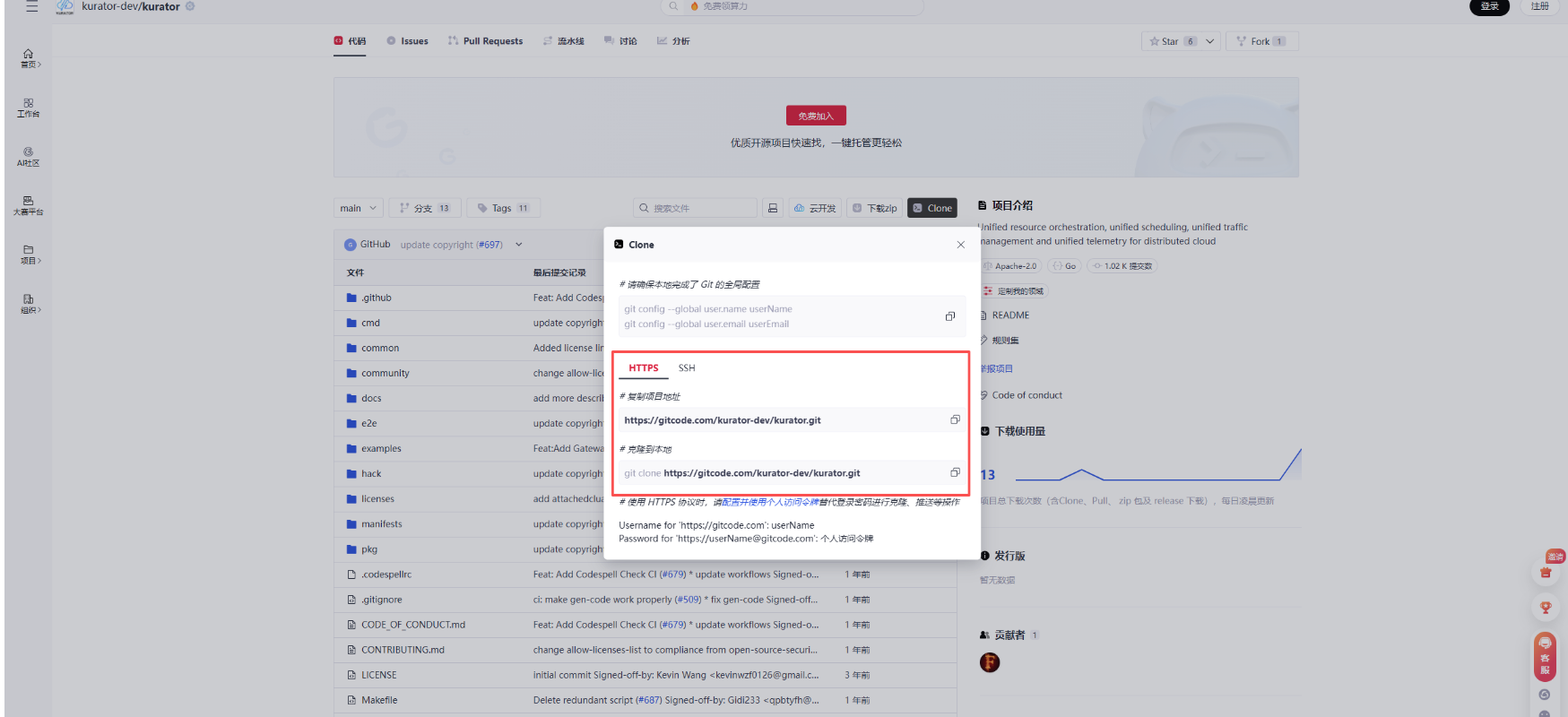Click the 下载zip button
The width and height of the screenshot is (1568, 717).
(874, 208)
